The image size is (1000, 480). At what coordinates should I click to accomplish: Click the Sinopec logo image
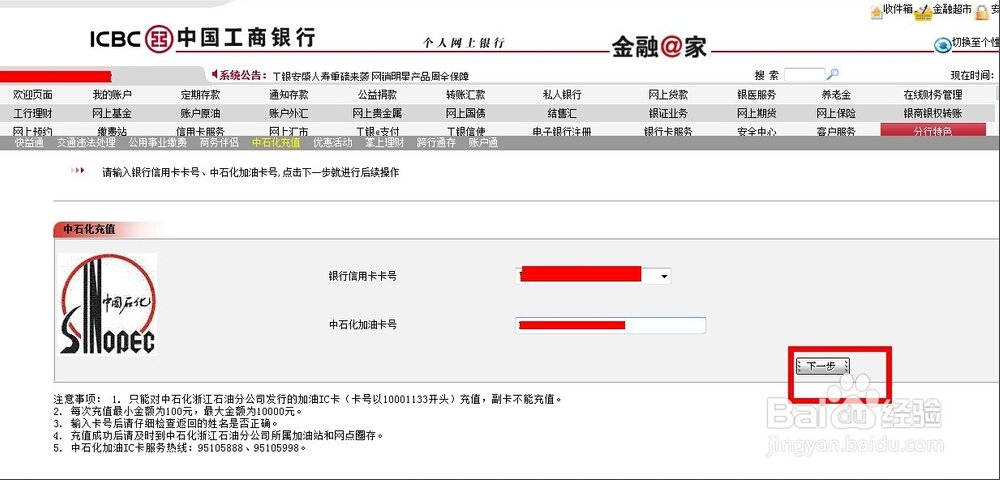pos(107,304)
